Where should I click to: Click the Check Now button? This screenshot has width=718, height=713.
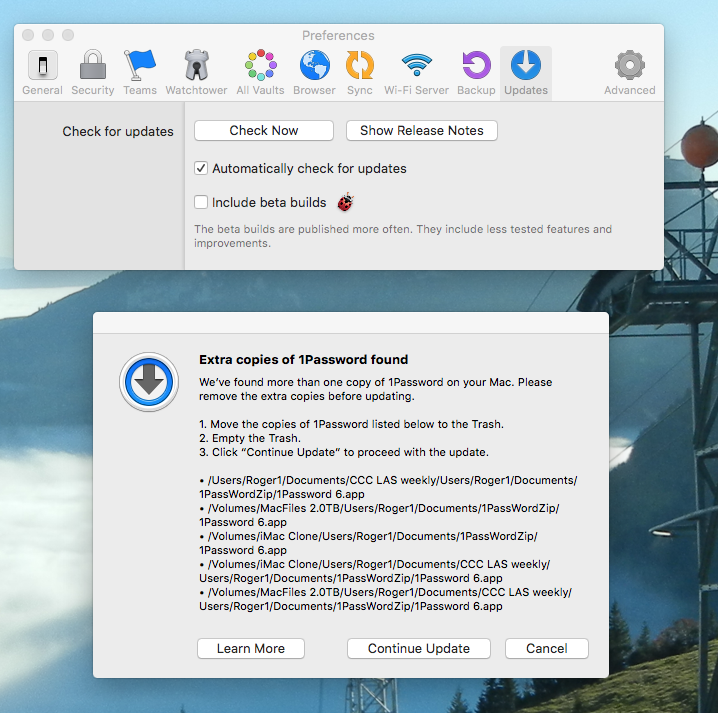(x=264, y=131)
